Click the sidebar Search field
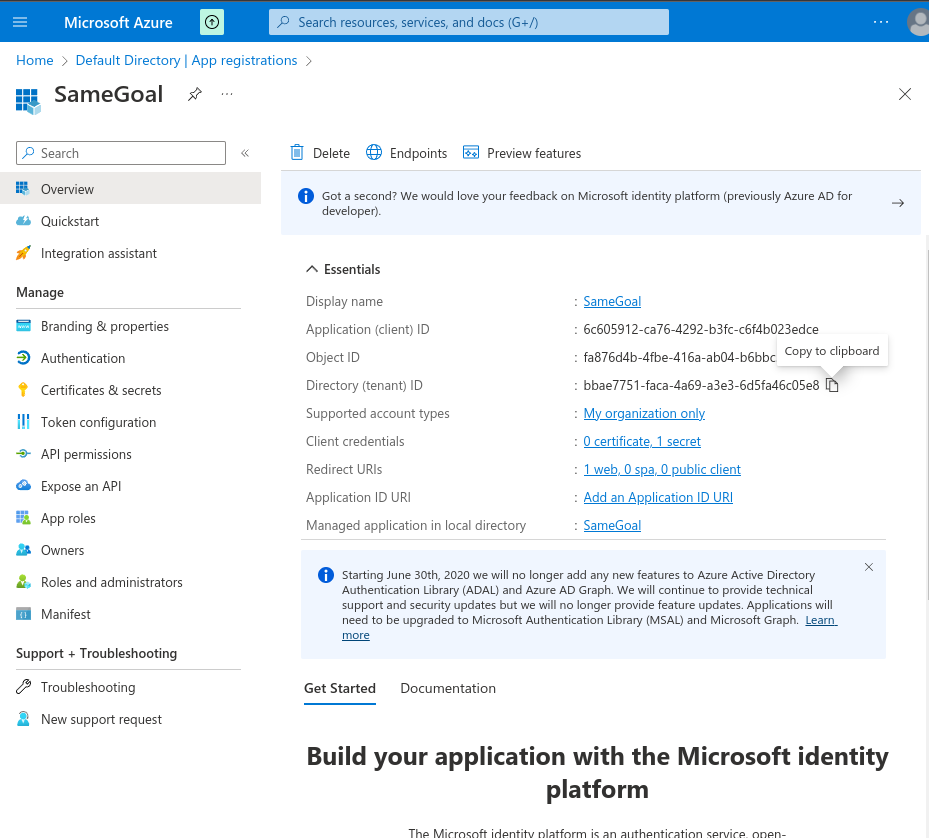 [x=121, y=153]
